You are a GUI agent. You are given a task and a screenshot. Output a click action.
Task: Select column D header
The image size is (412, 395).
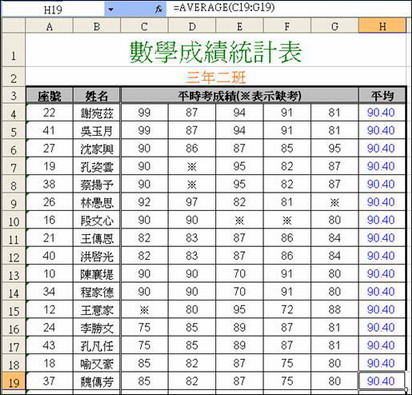click(x=192, y=27)
